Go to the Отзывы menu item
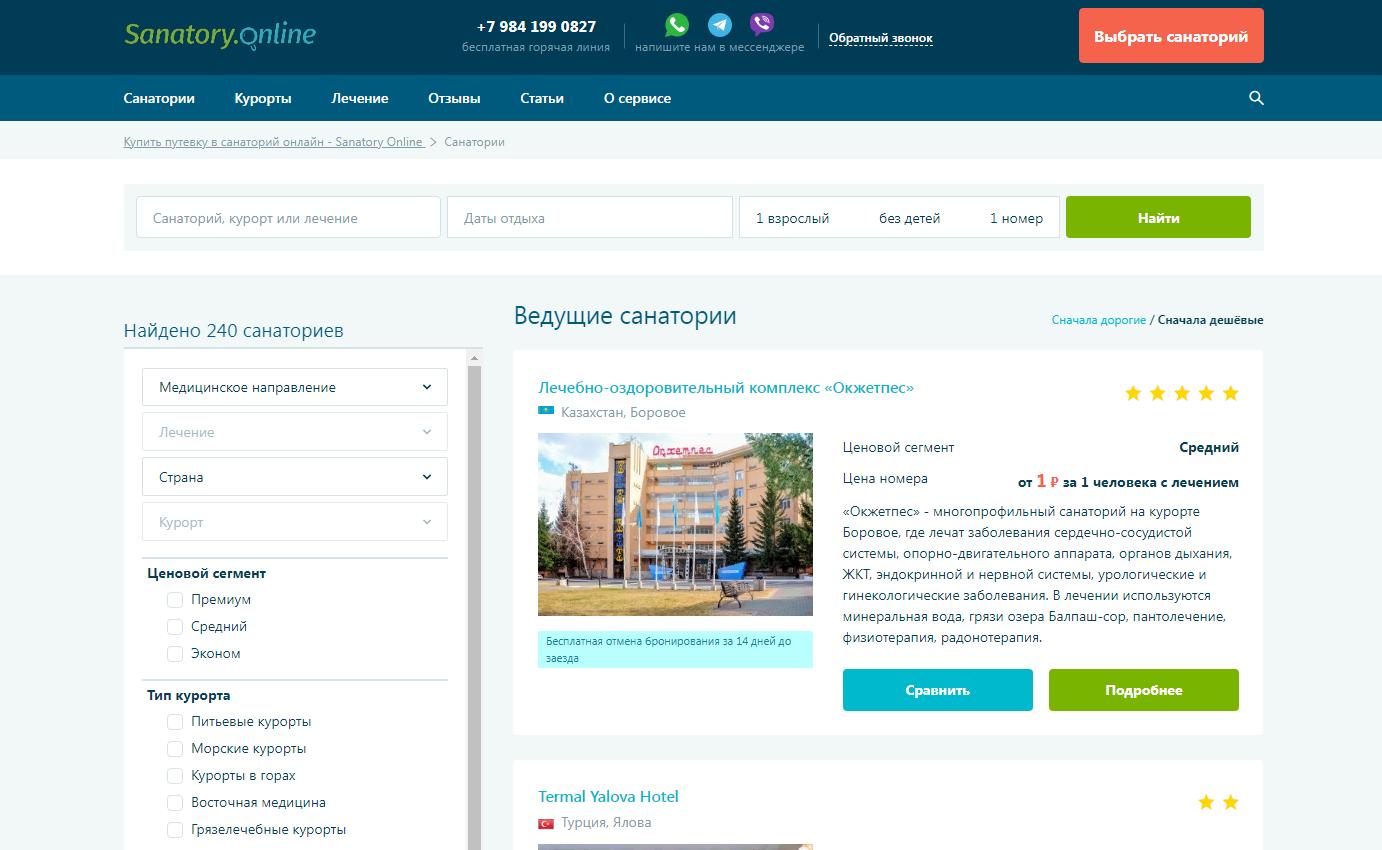Viewport: 1382px width, 850px height. coord(454,98)
